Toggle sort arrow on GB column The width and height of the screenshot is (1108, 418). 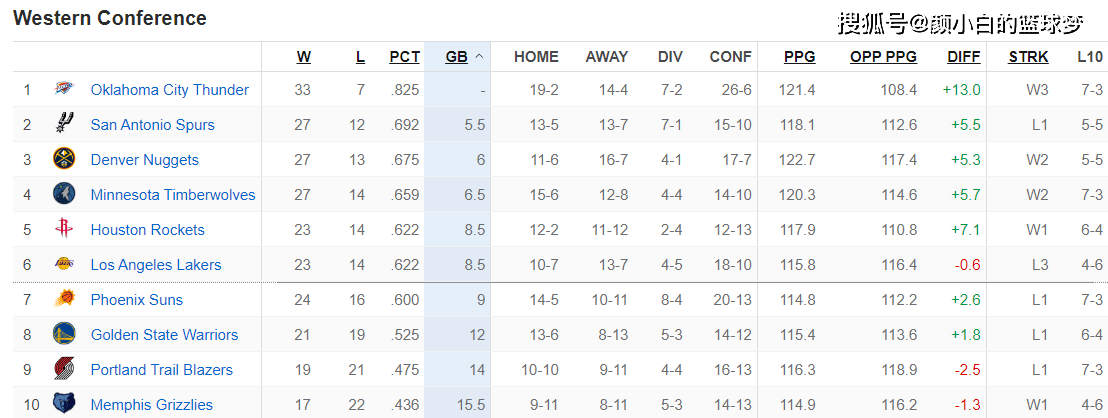(x=479, y=57)
